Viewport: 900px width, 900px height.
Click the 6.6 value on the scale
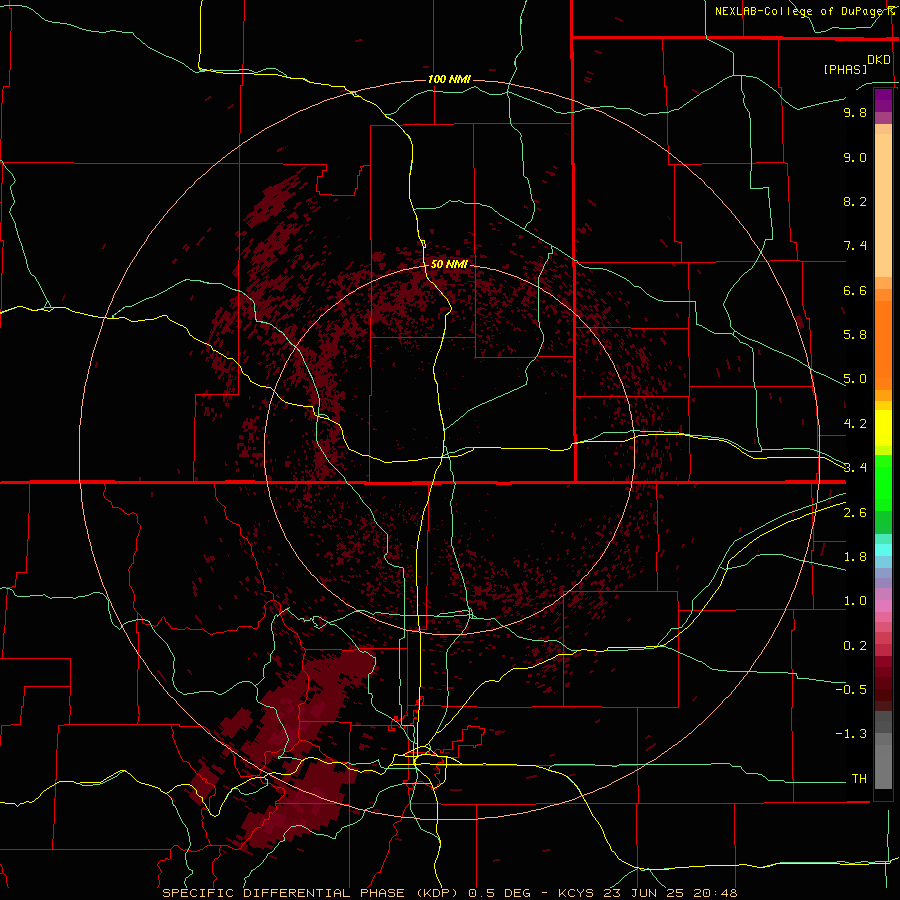point(855,290)
